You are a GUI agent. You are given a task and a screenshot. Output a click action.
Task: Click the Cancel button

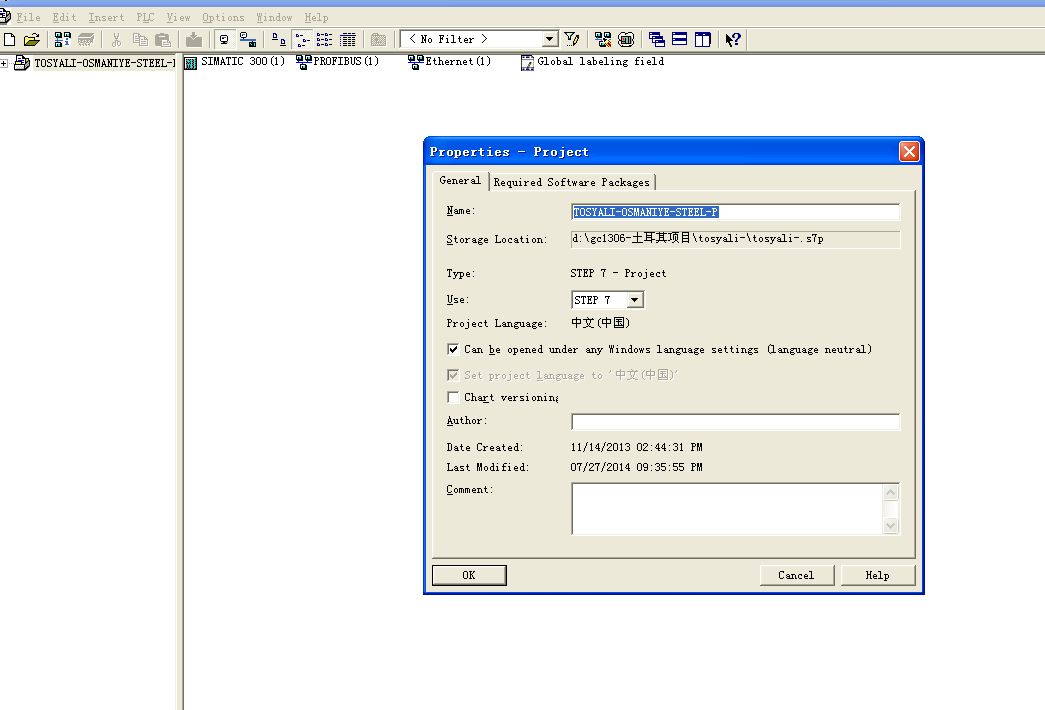[796, 575]
